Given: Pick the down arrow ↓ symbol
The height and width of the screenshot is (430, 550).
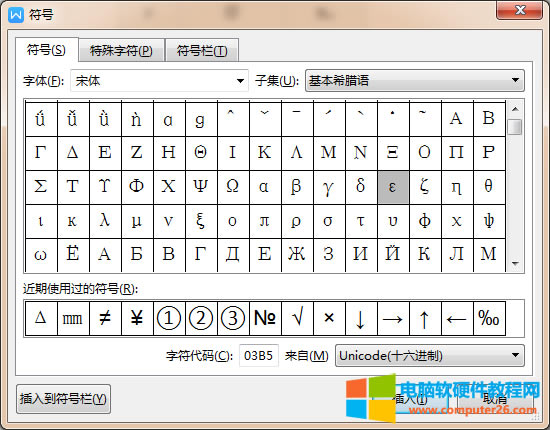Looking at the screenshot, I should [361, 318].
